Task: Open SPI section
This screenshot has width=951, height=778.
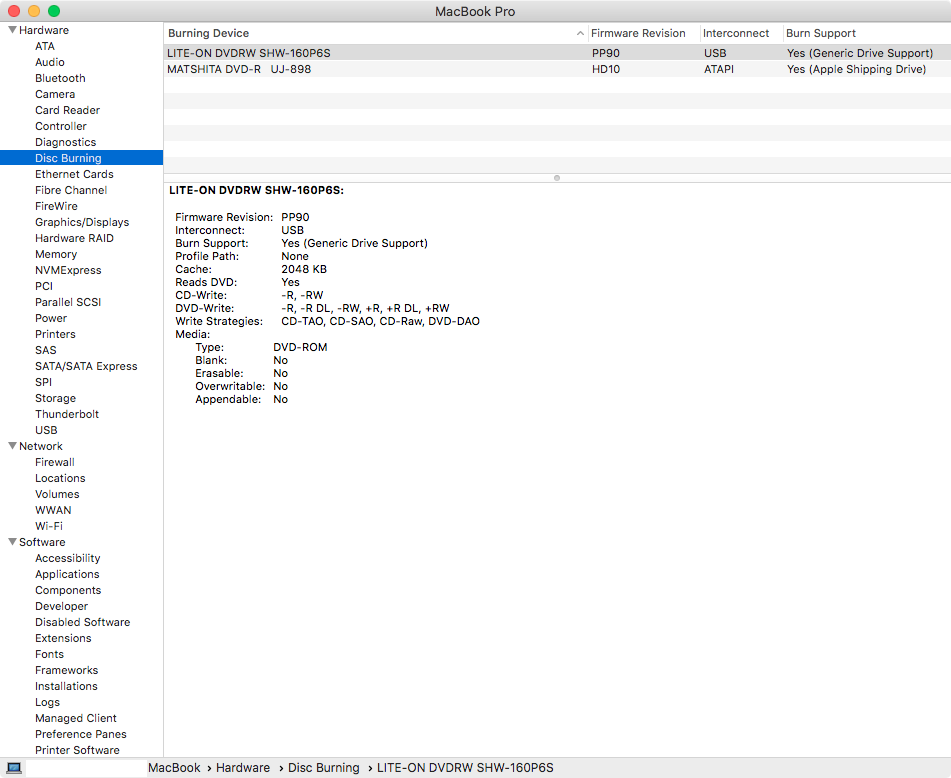Action: [x=44, y=382]
